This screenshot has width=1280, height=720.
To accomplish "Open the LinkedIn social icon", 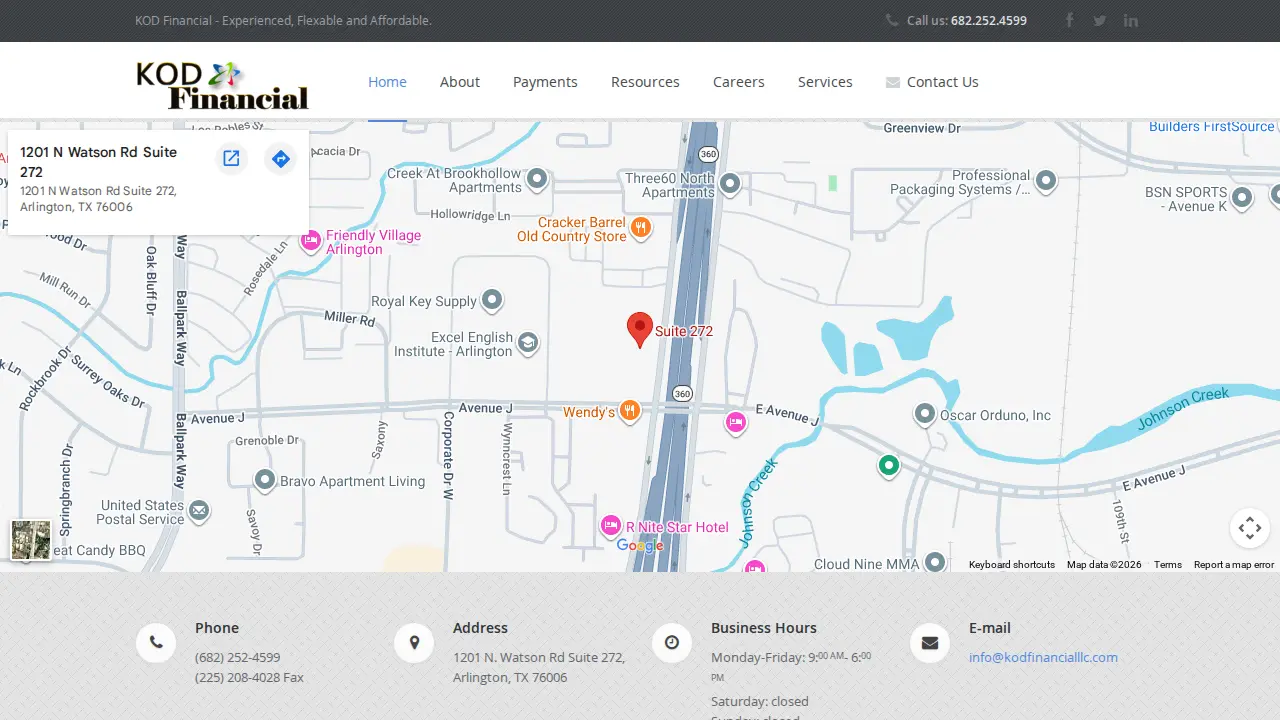I will point(1131,20).
